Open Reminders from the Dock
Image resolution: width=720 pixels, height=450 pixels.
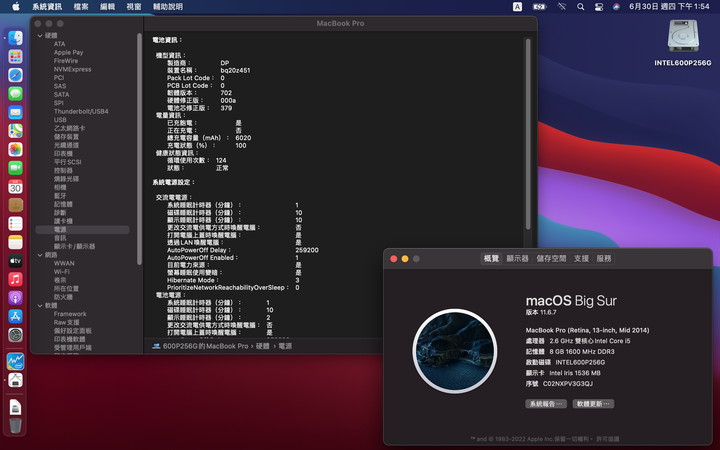(15, 224)
